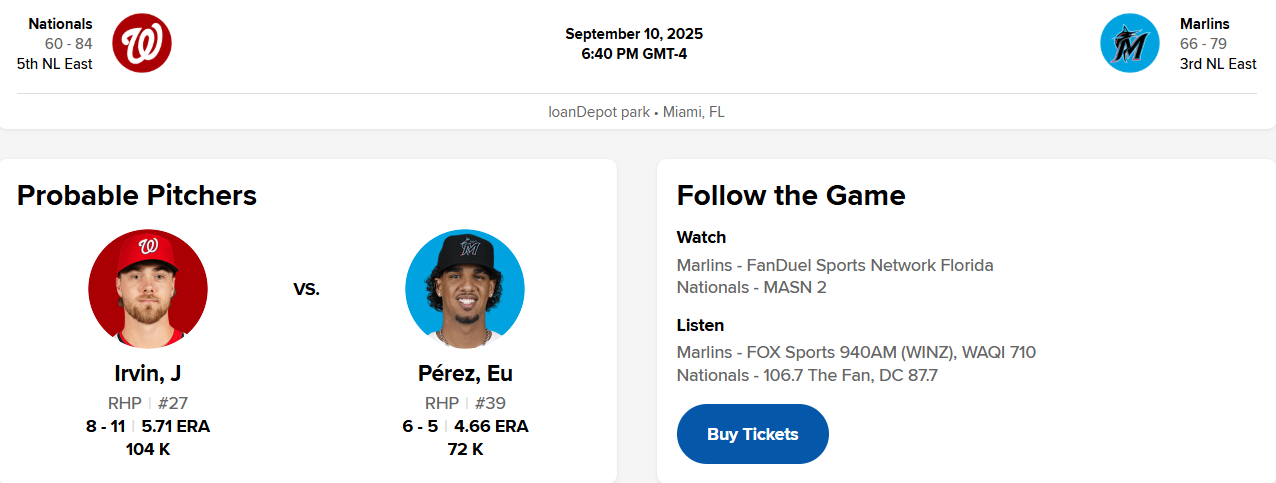Viewport: 1276px width, 483px height.
Task: Click the Marlins team name at top right
Action: pos(1204,23)
